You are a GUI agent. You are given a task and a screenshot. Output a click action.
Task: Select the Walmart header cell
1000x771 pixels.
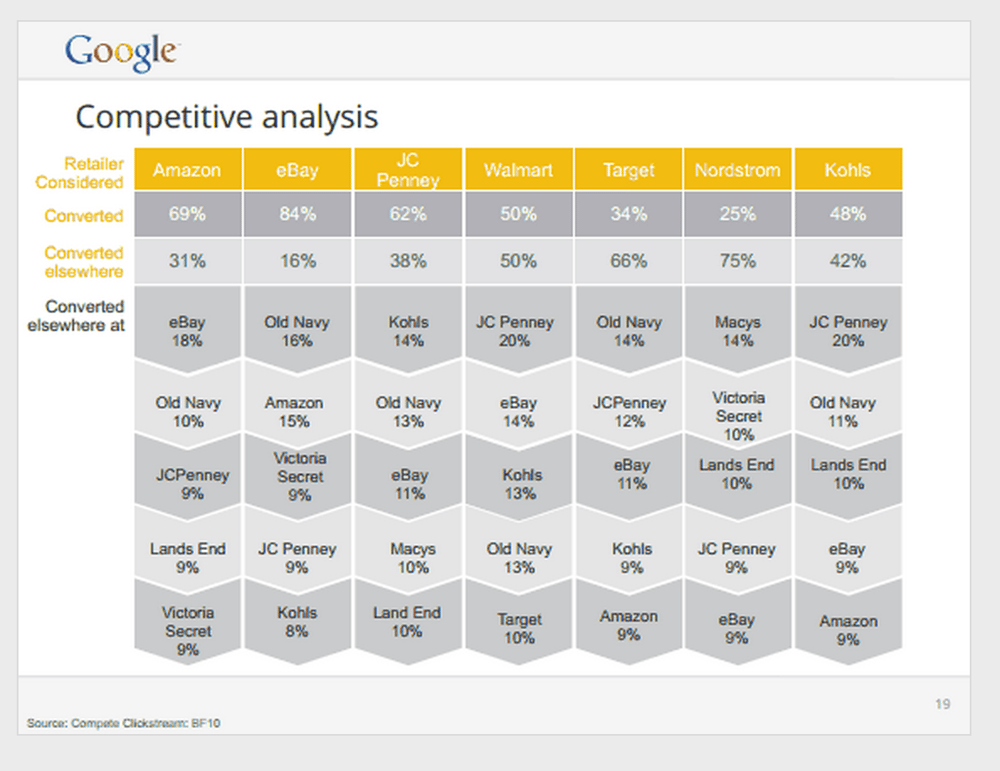[518, 170]
